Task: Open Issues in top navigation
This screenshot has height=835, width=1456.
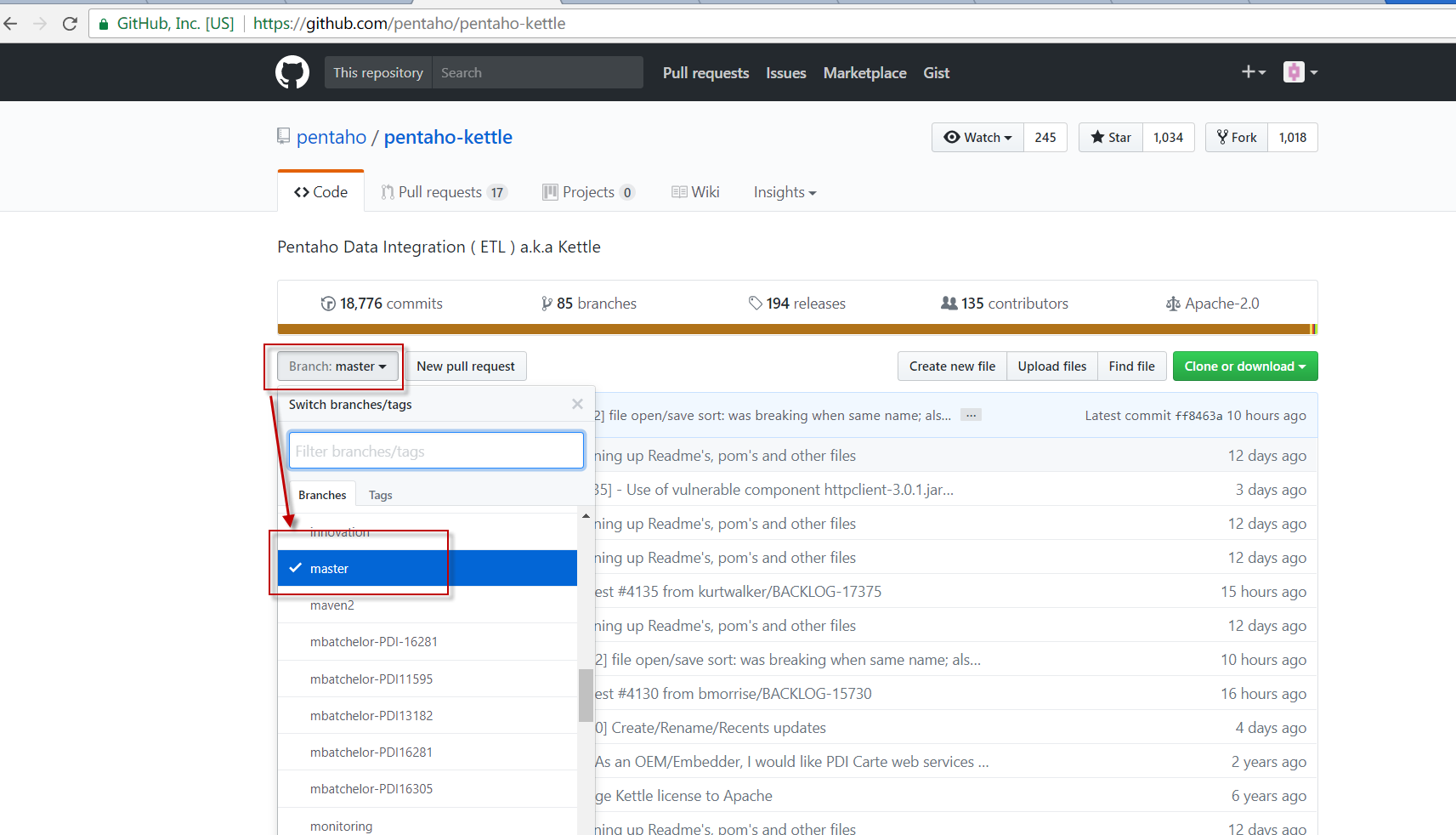Action: click(786, 73)
